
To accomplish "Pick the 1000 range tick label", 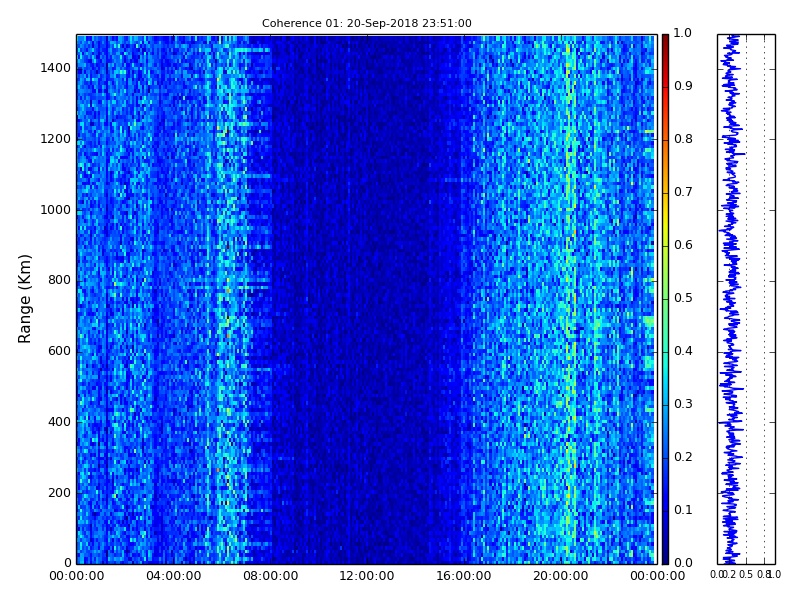I will point(56,210).
